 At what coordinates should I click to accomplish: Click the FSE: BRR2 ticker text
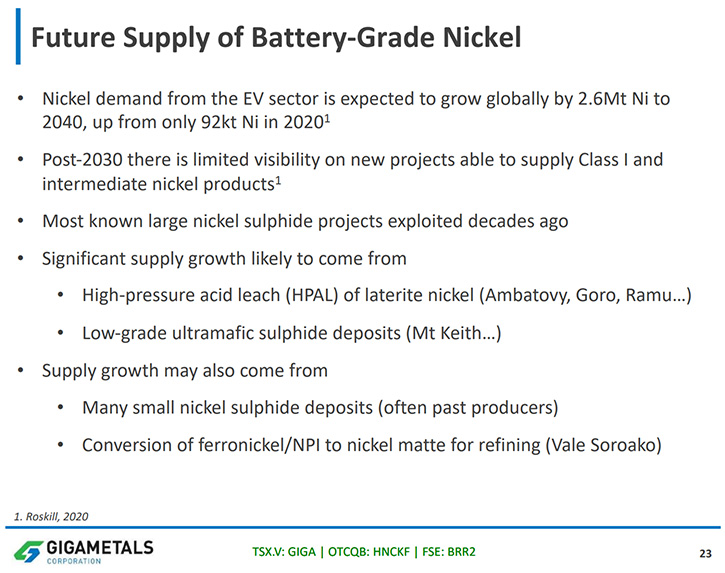(x=449, y=552)
